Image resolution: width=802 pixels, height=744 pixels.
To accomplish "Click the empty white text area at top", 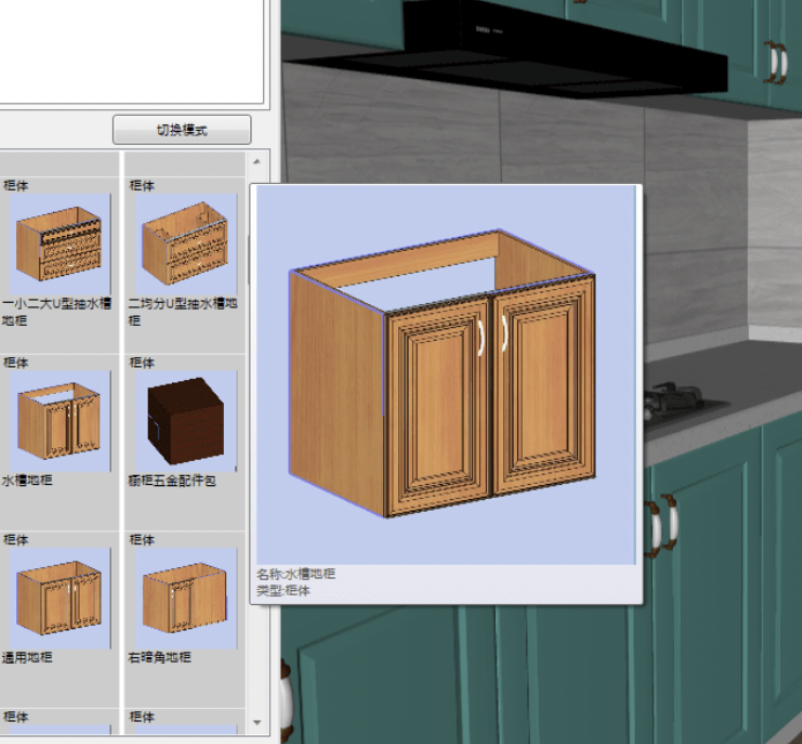I will point(132,51).
